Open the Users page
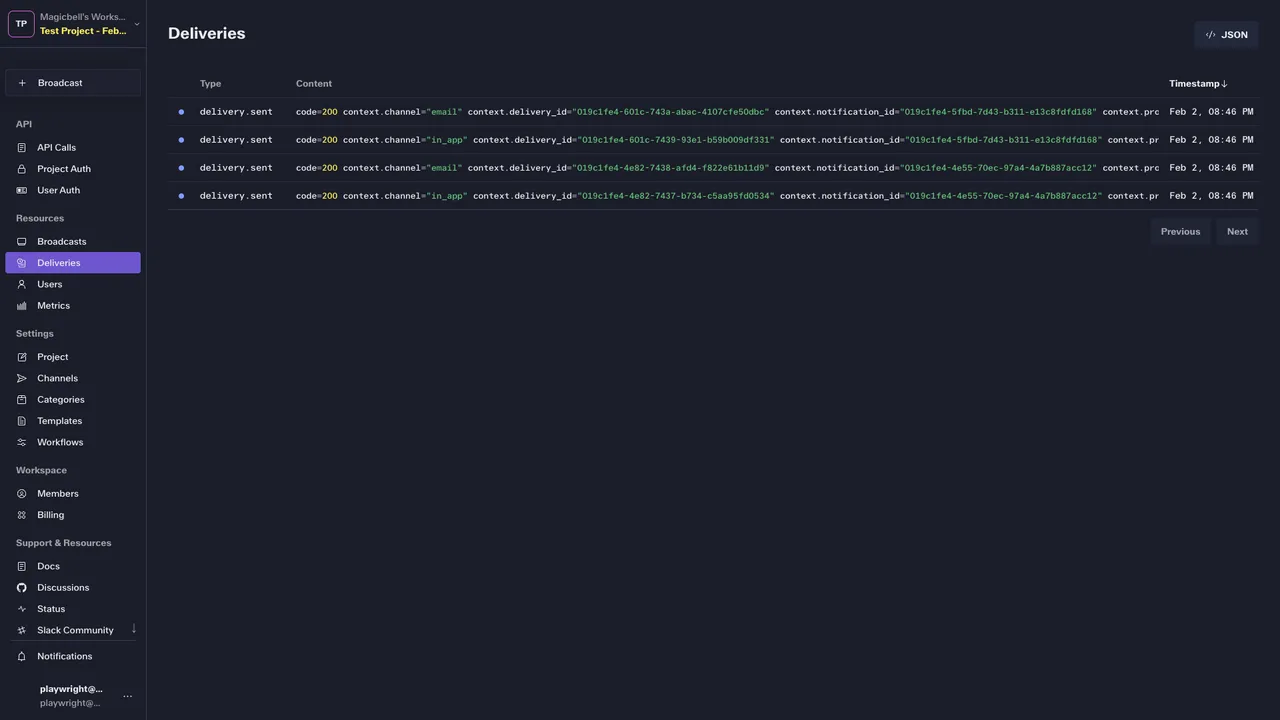This screenshot has width=1280, height=720. coord(73,285)
